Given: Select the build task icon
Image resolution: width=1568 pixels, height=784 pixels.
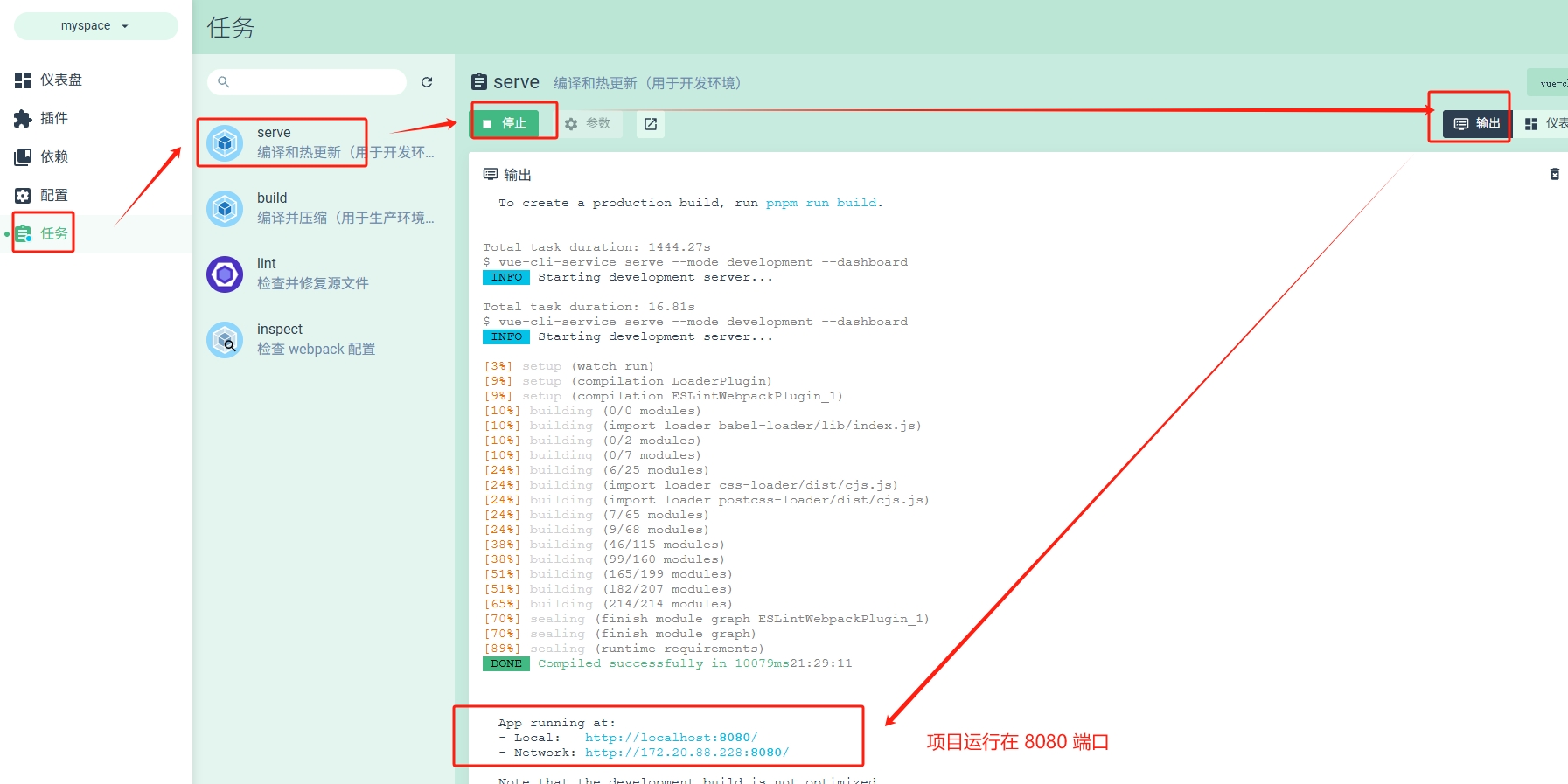Looking at the screenshot, I should pyautogui.click(x=225, y=209).
